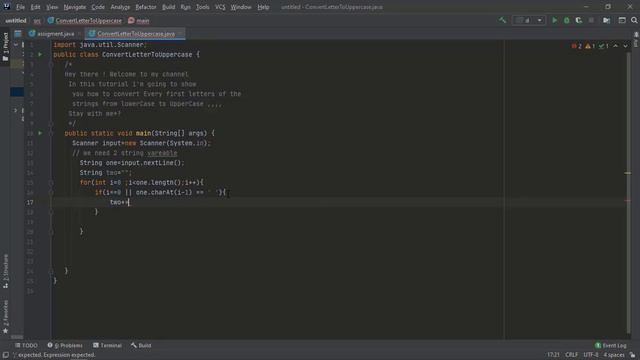Click the main method breadcrumb
Screen dimensions: 640x360
(x=139, y=20)
